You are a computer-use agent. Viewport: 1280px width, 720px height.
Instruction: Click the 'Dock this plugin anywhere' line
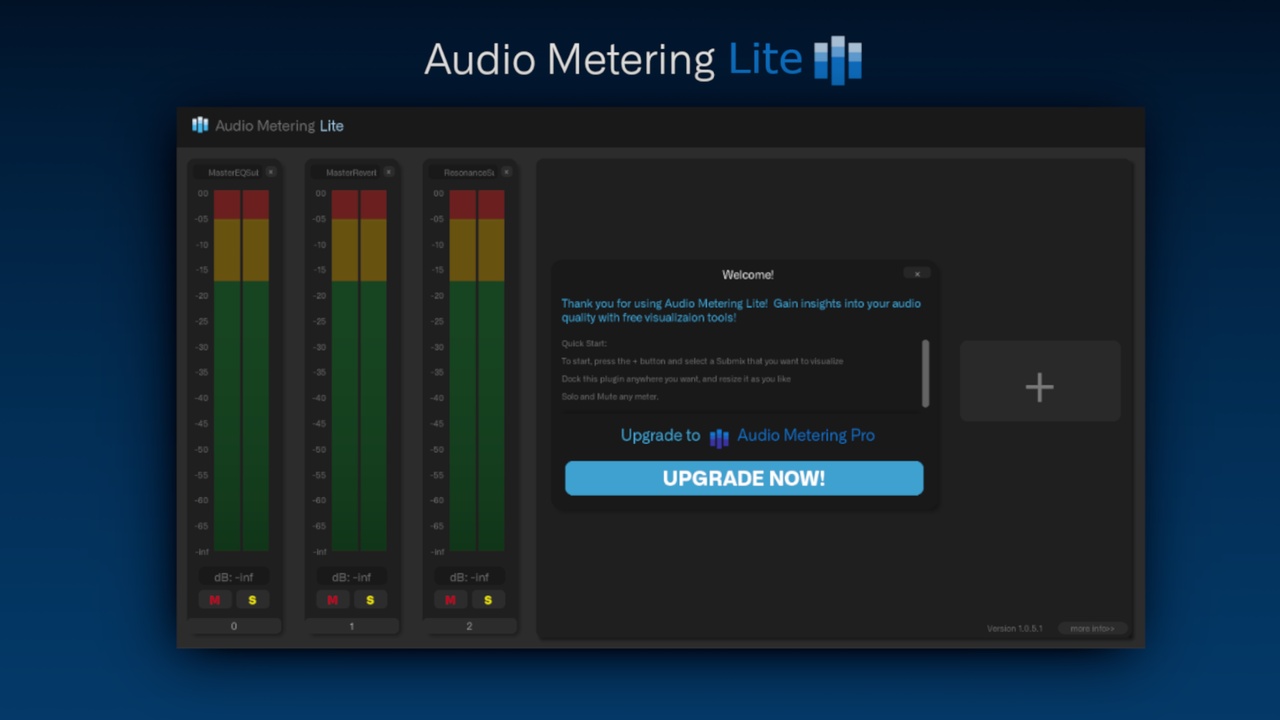677,379
